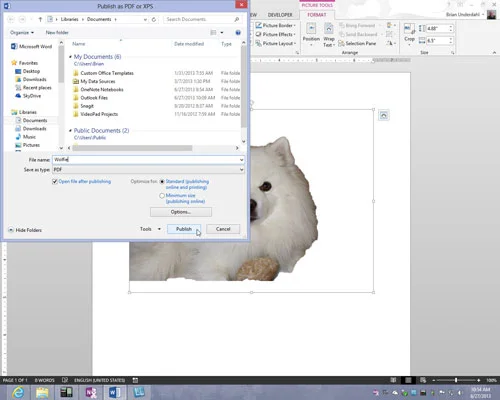500x400 pixels.
Task: Open the Wrap Text icon
Action: click(x=329, y=29)
